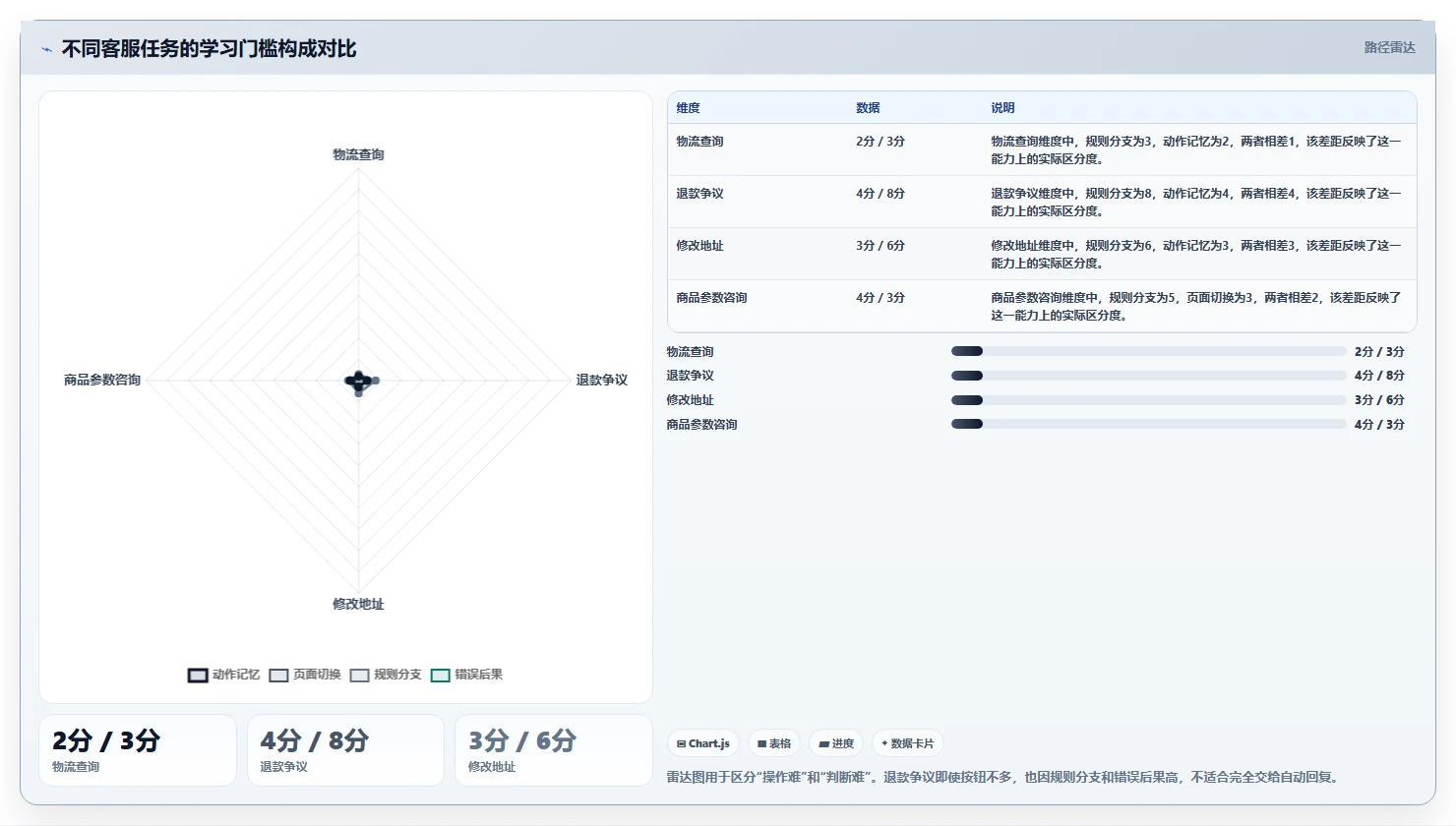1456x826 pixels.
Task: Click the 修改地址 progress bar
Action: click(1148, 400)
